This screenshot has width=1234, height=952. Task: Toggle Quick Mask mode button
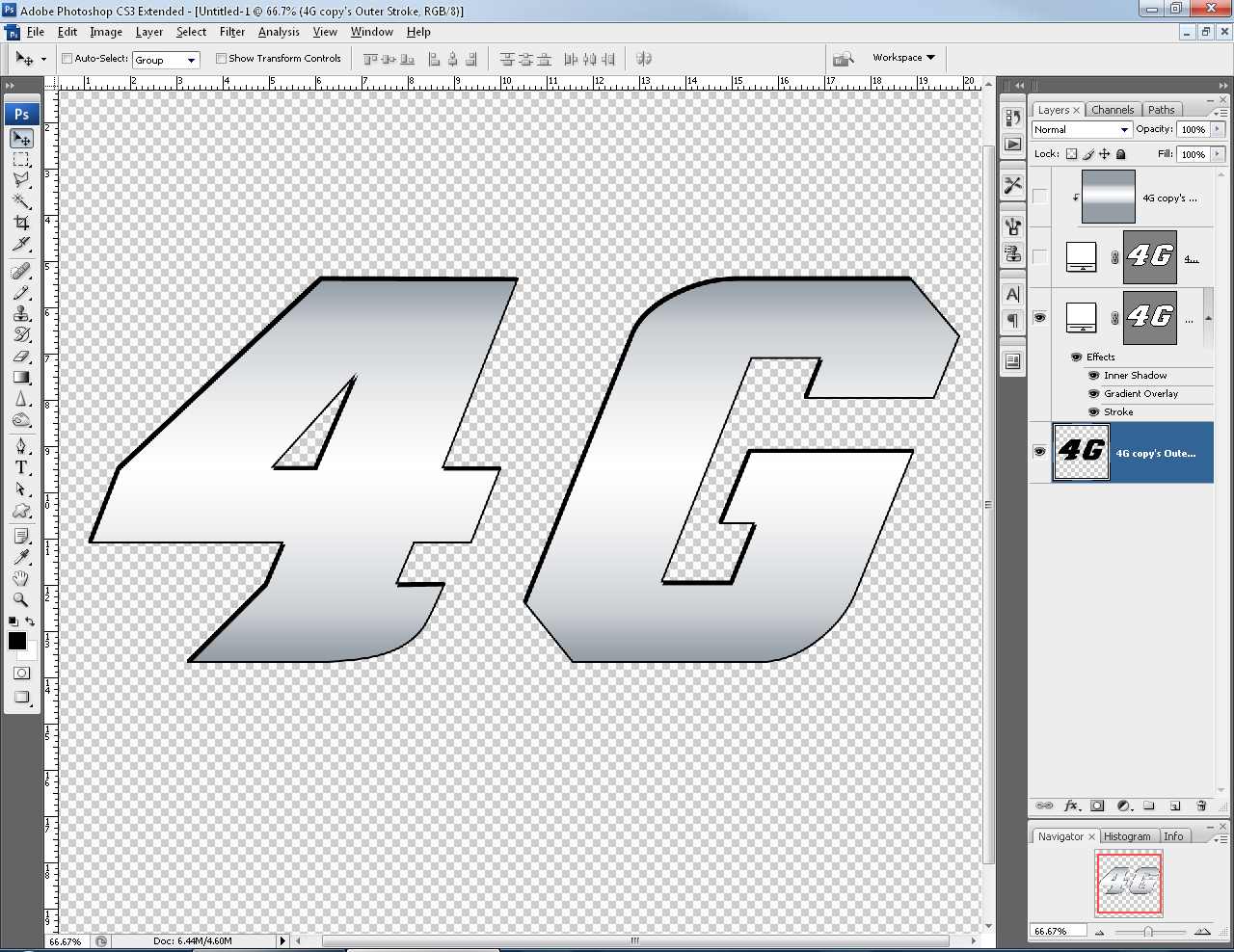[x=21, y=673]
